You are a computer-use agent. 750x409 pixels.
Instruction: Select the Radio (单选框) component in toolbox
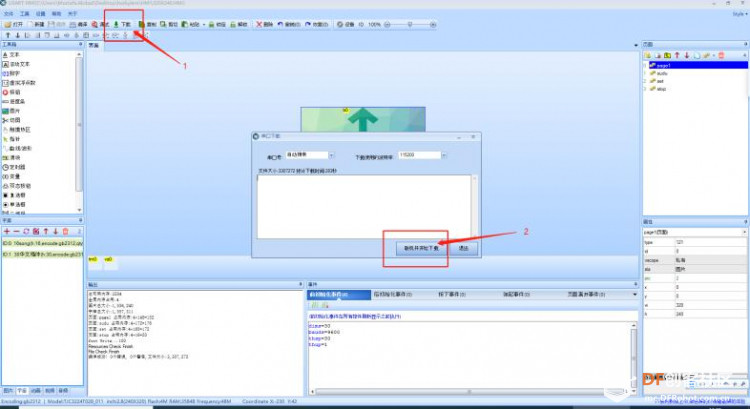(x=14, y=205)
